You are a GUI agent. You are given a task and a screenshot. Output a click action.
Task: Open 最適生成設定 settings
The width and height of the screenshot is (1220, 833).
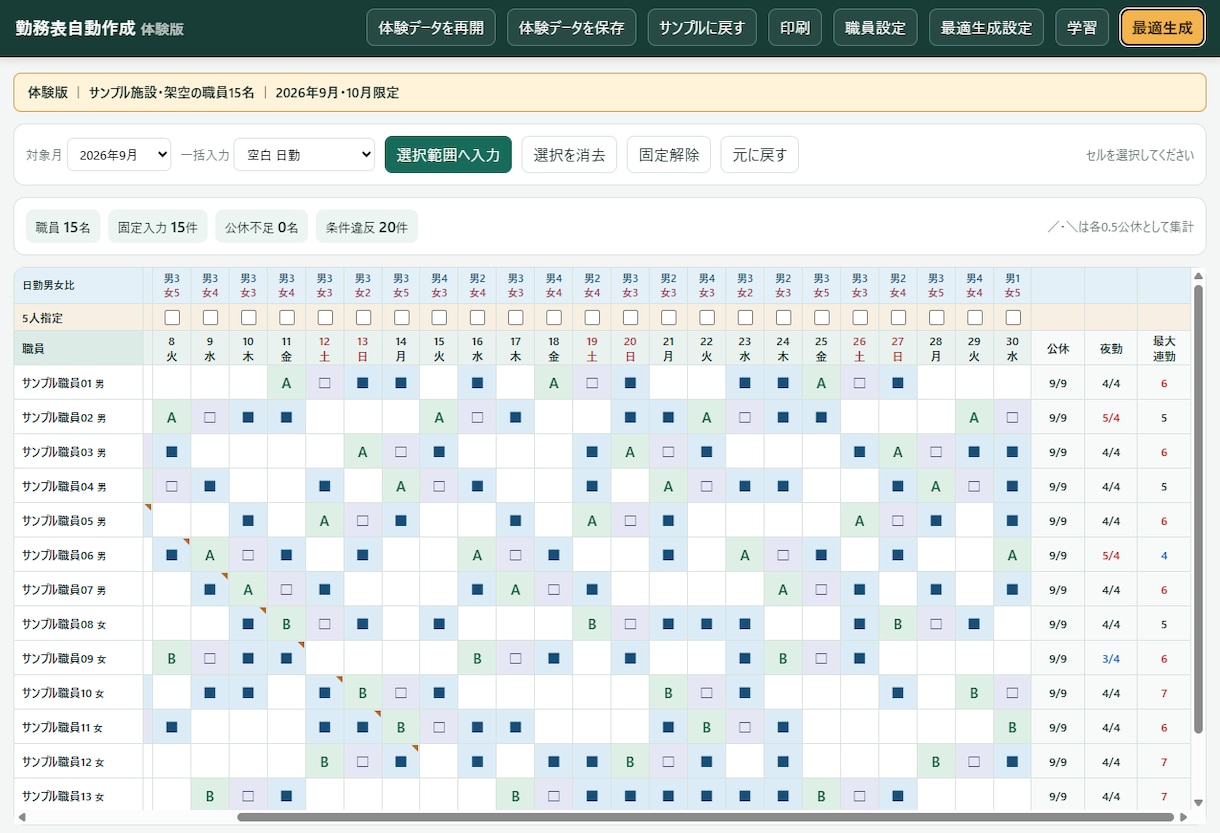(x=986, y=27)
